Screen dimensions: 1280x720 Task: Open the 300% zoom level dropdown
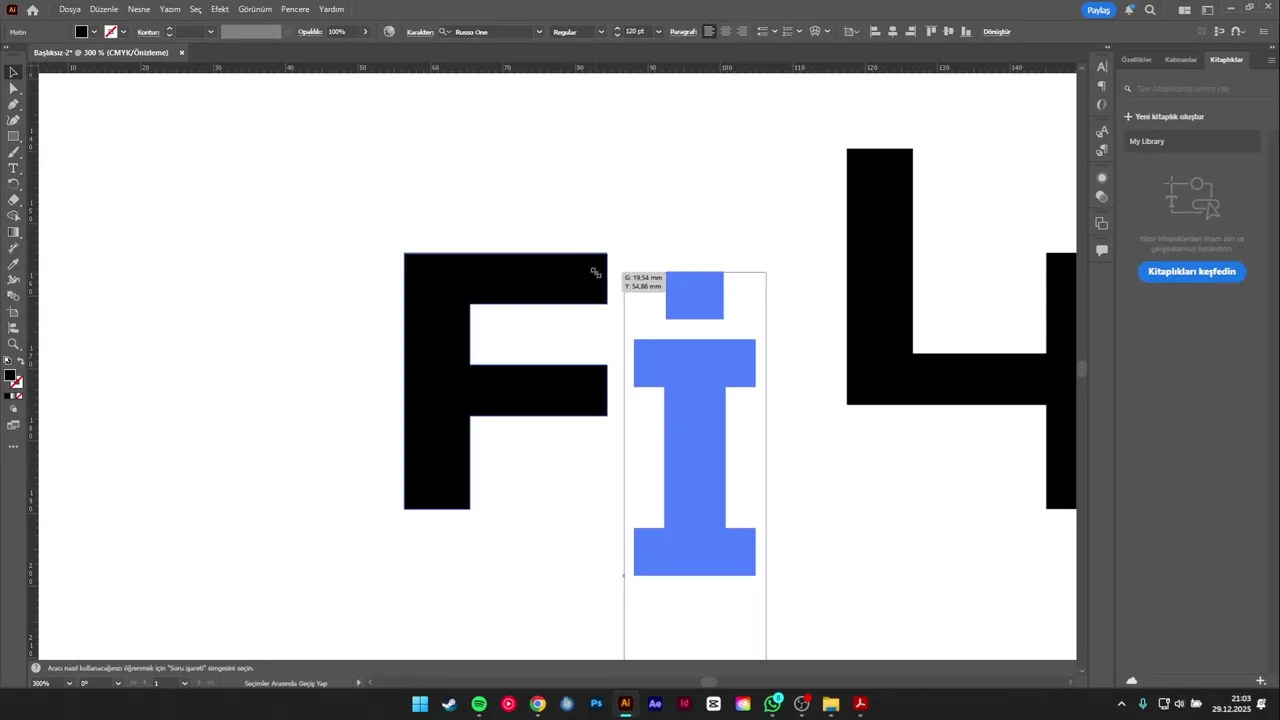click(x=69, y=683)
